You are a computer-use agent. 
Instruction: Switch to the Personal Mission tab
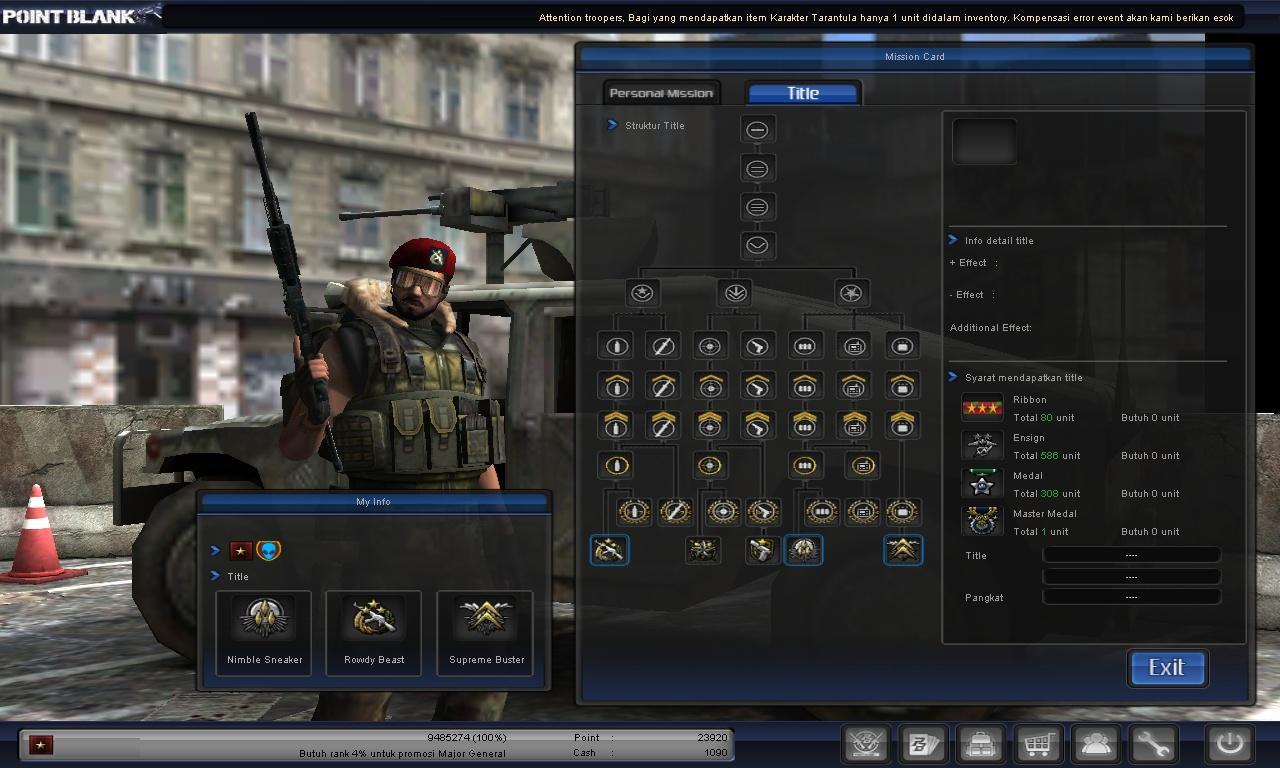click(x=661, y=93)
